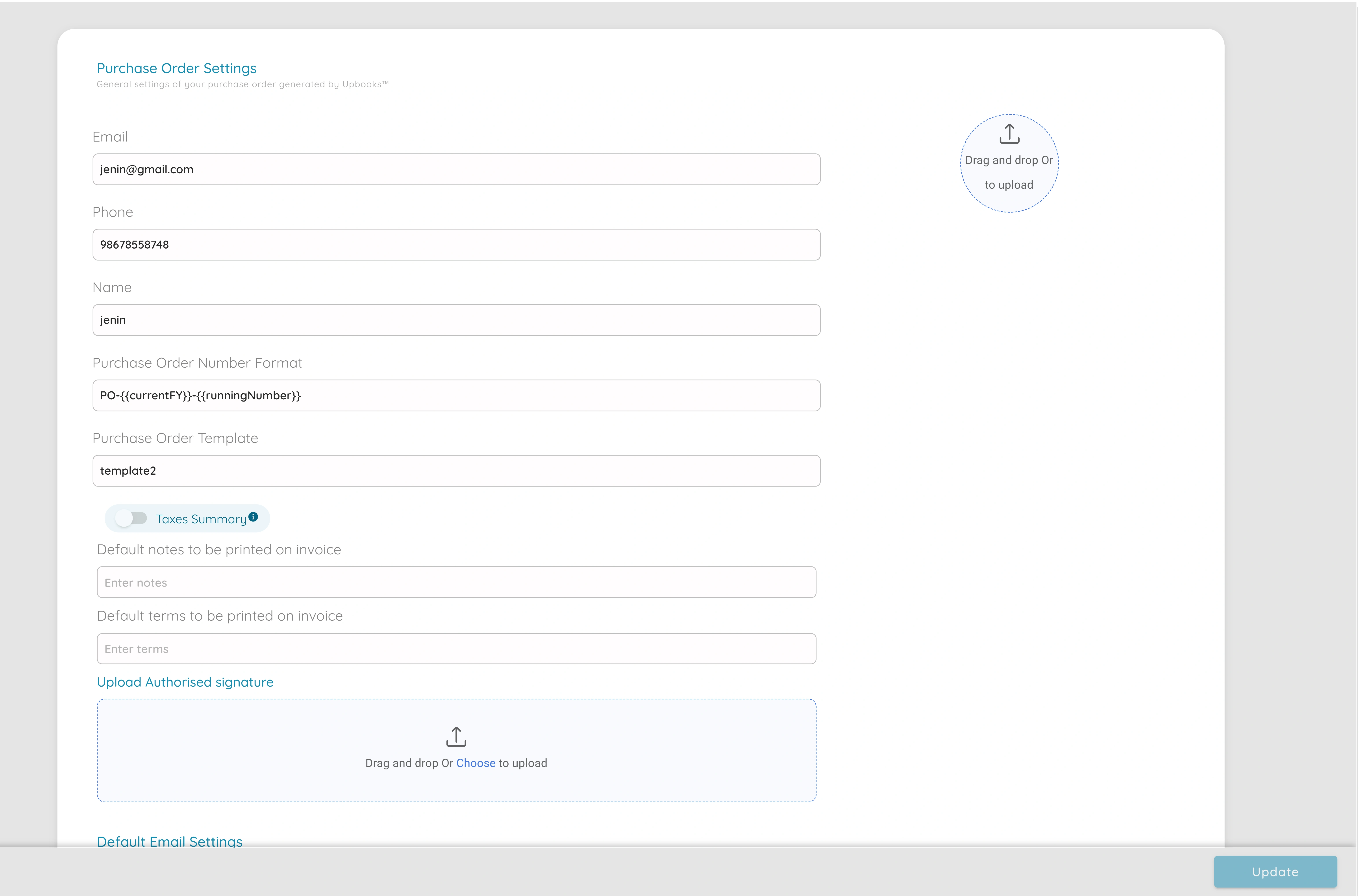Click upload arrow icon in signature dropzone

point(456,737)
